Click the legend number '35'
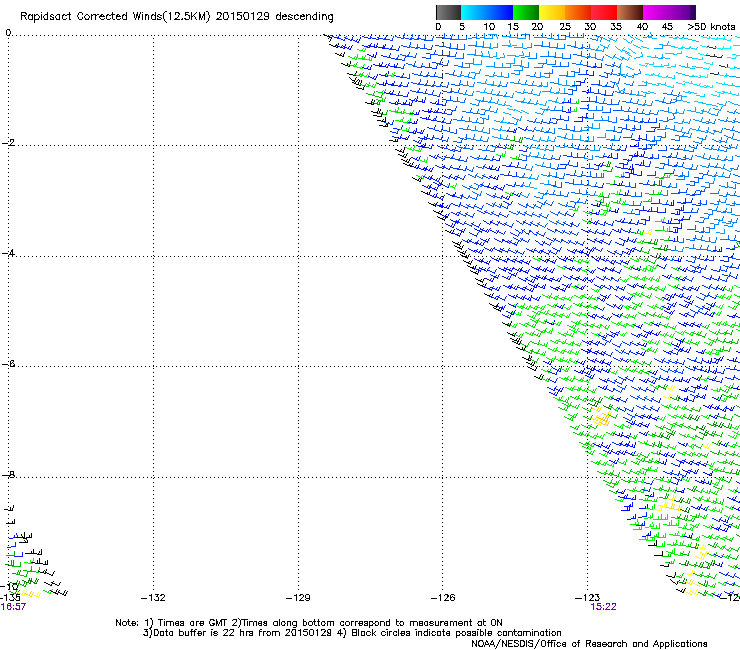The width and height of the screenshot is (740, 650). point(616,27)
